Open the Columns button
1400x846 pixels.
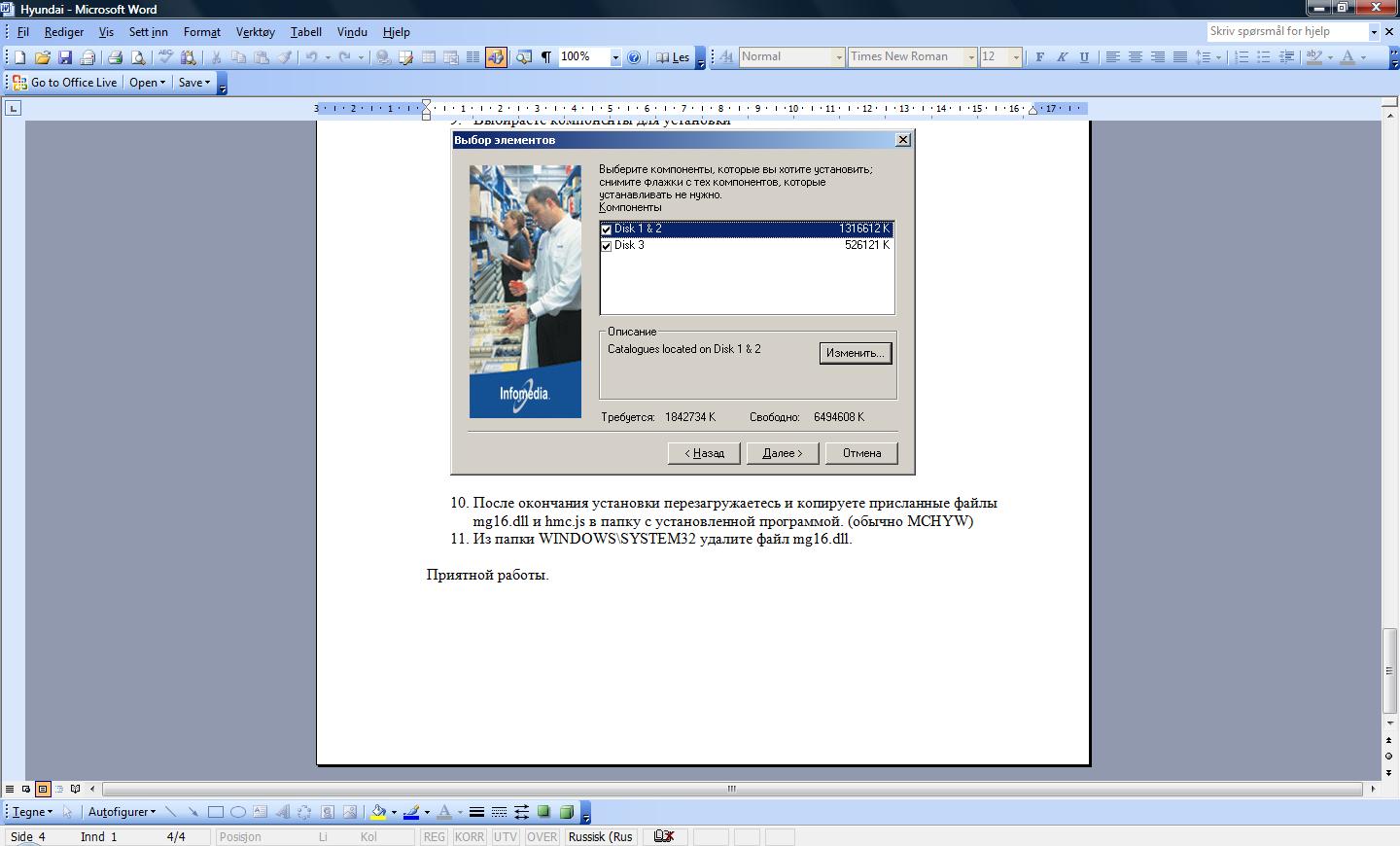473,57
